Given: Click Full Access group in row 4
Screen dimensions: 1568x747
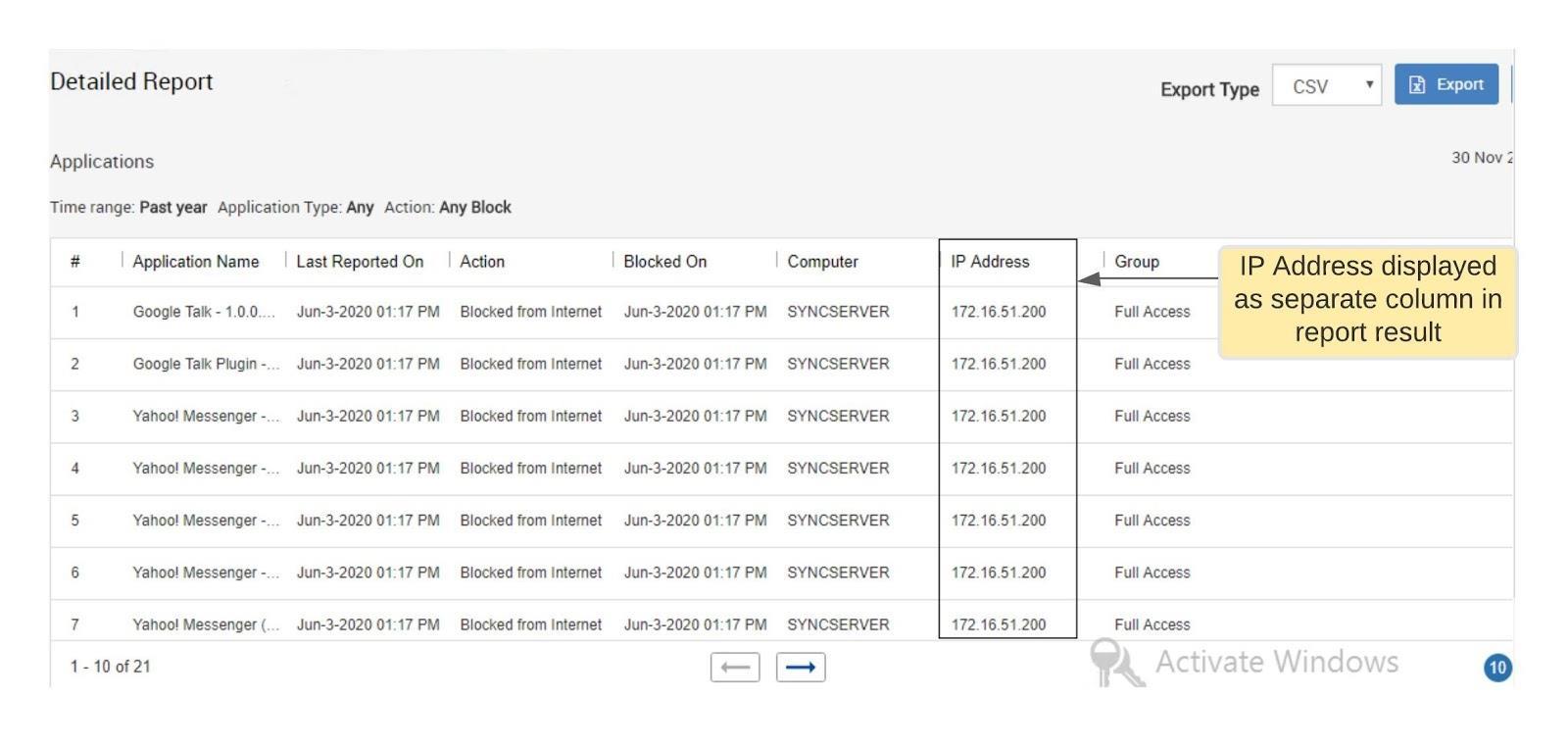Looking at the screenshot, I should click(1152, 469).
